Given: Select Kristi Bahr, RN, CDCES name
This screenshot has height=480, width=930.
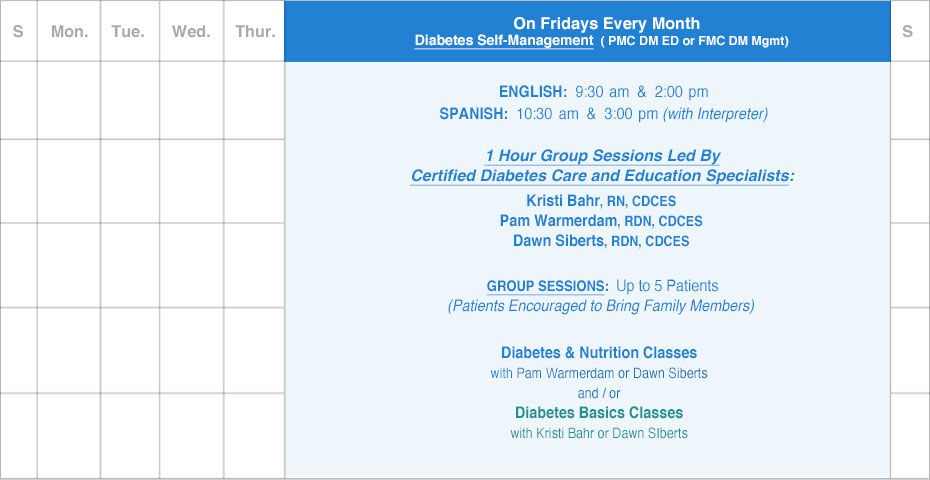Looking at the screenshot, I should (601, 201).
